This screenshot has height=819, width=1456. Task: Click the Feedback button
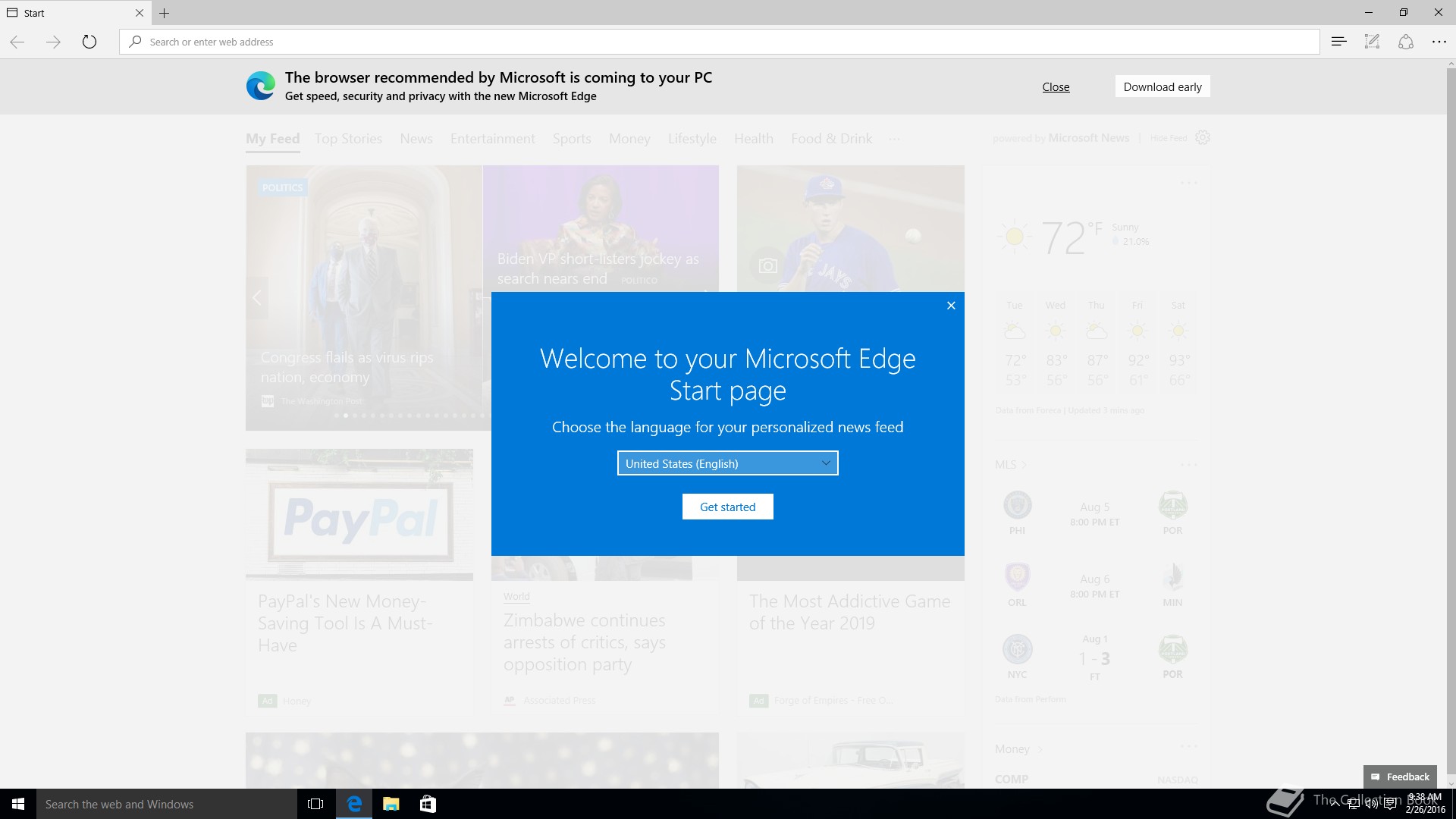[x=1400, y=777]
